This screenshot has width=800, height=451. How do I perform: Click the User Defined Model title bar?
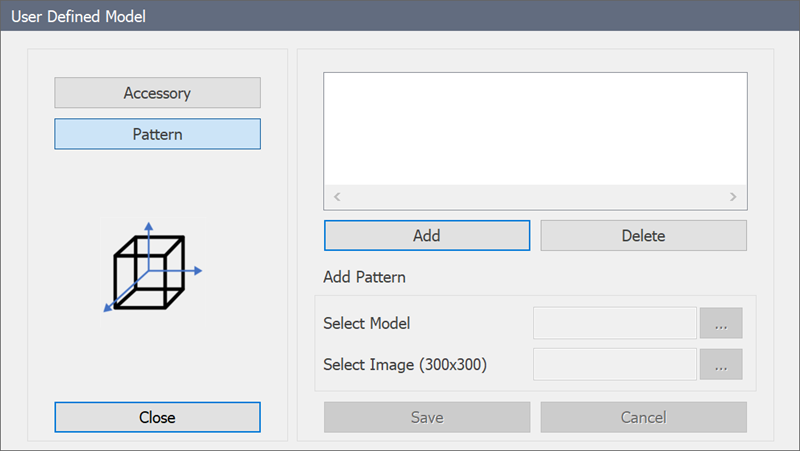(x=400, y=16)
